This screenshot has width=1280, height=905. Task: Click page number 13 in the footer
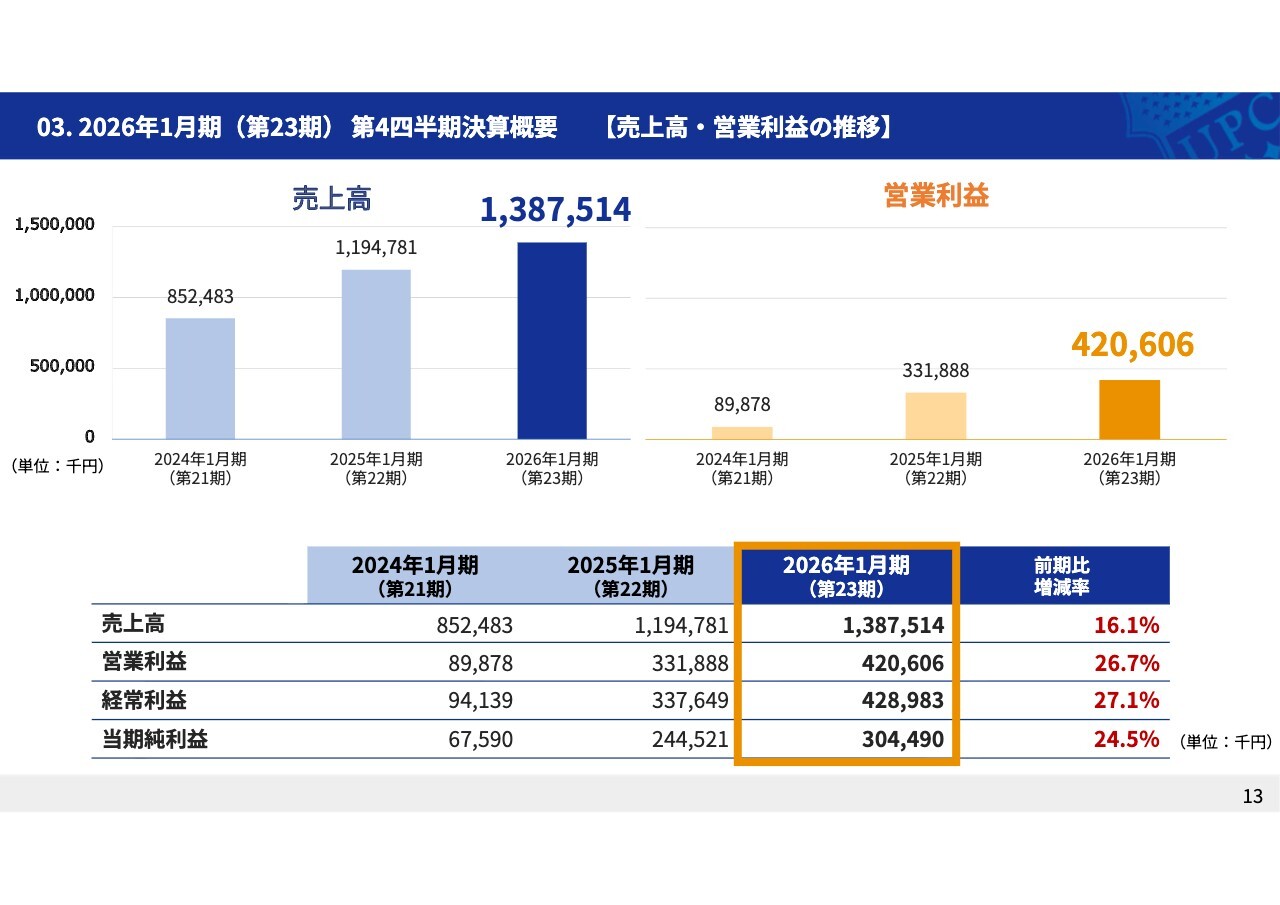1252,796
